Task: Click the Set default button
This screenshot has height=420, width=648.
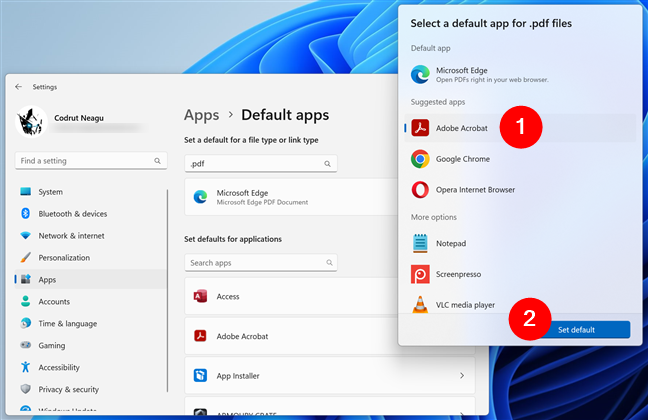Action: [x=576, y=329]
